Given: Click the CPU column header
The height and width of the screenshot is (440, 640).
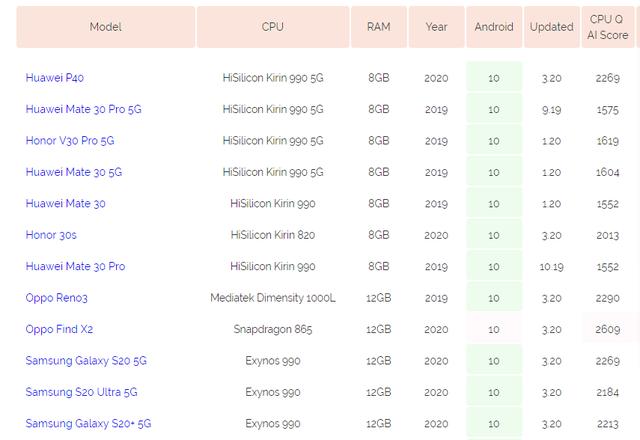Looking at the screenshot, I should click(272, 27).
